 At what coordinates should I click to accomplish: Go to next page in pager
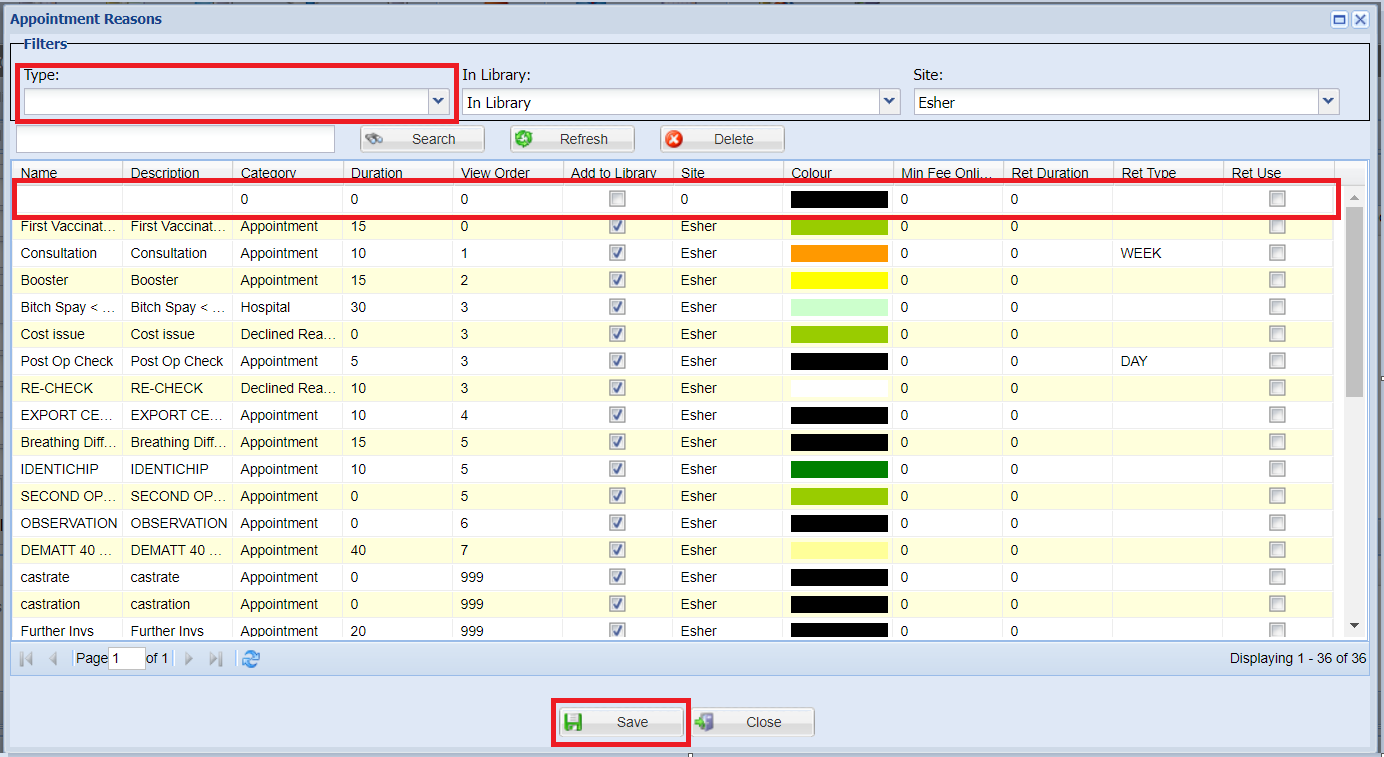189,659
